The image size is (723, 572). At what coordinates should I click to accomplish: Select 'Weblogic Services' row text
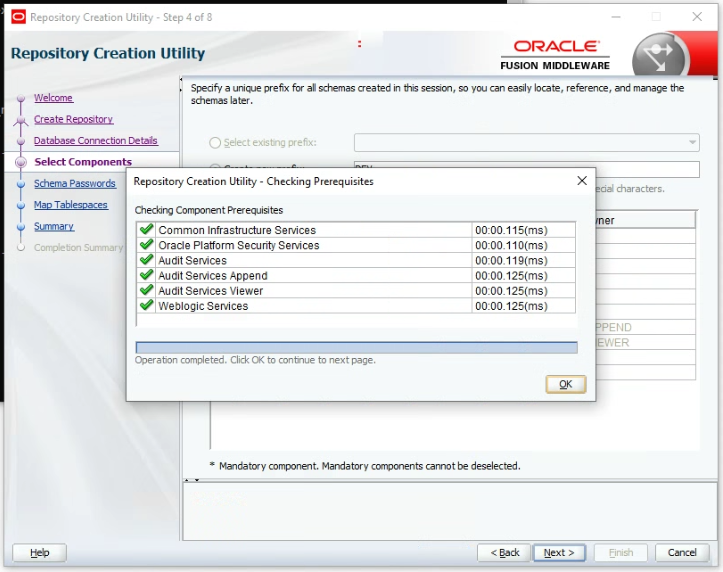click(x=203, y=306)
